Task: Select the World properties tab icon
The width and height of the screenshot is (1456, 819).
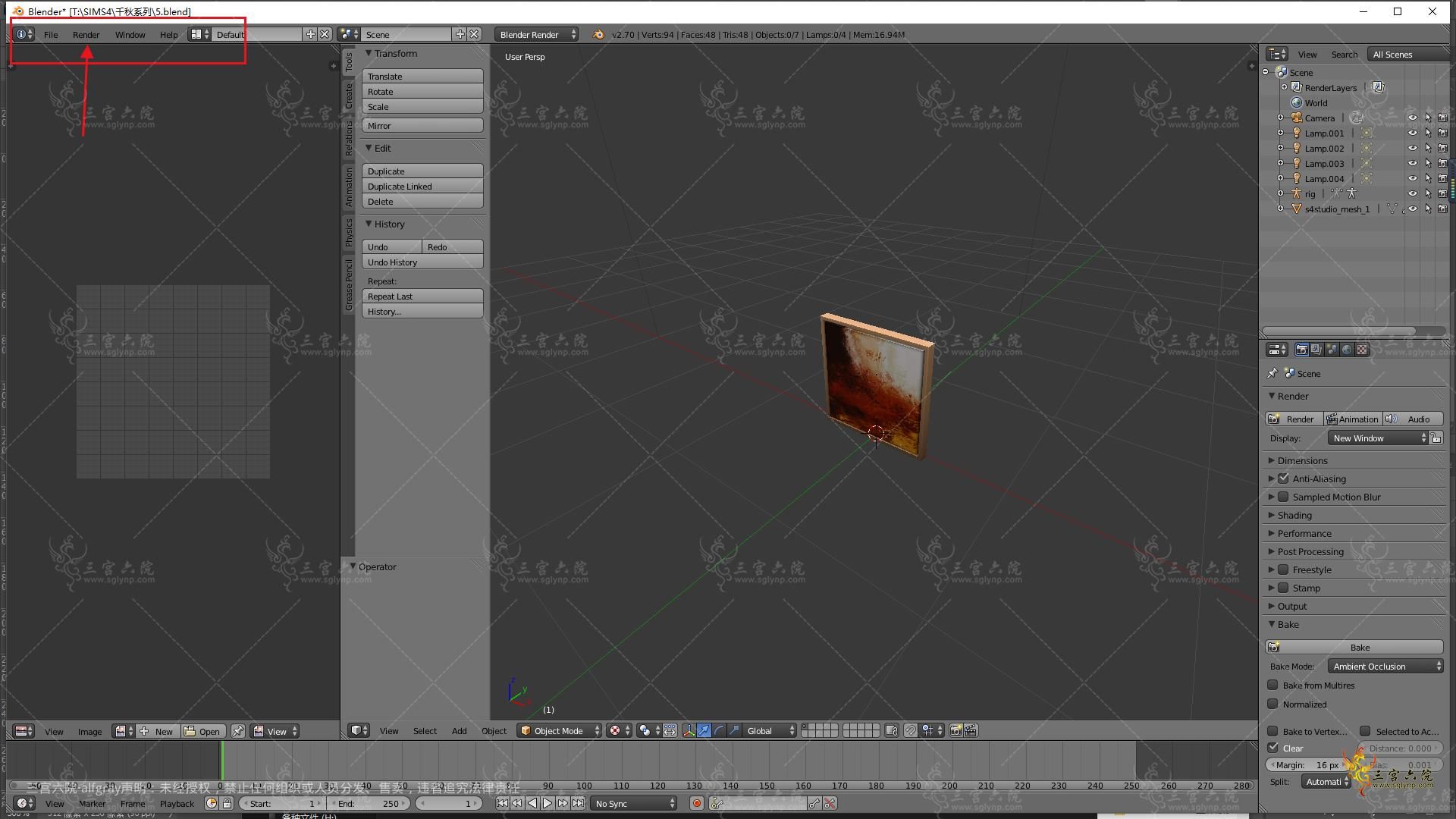Action: pyautogui.click(x=1347, y=350)
